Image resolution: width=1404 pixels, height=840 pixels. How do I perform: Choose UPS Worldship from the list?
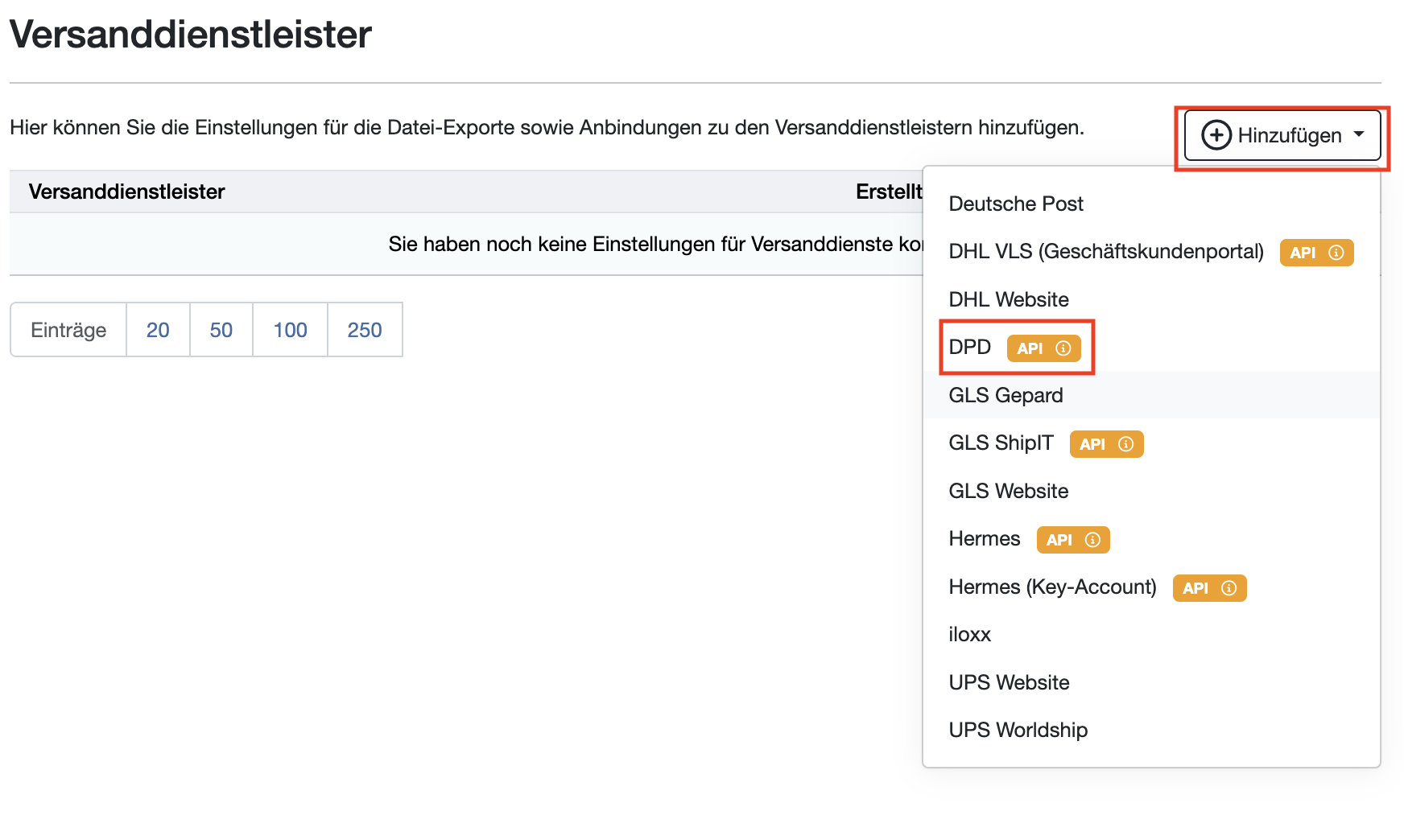pos(1151,731)
